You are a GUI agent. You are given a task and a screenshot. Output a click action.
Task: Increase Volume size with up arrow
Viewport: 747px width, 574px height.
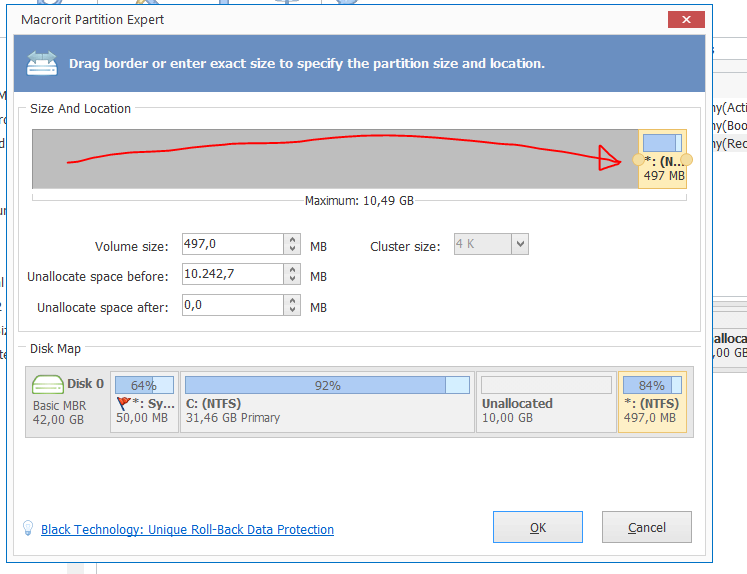click(292, 239)
